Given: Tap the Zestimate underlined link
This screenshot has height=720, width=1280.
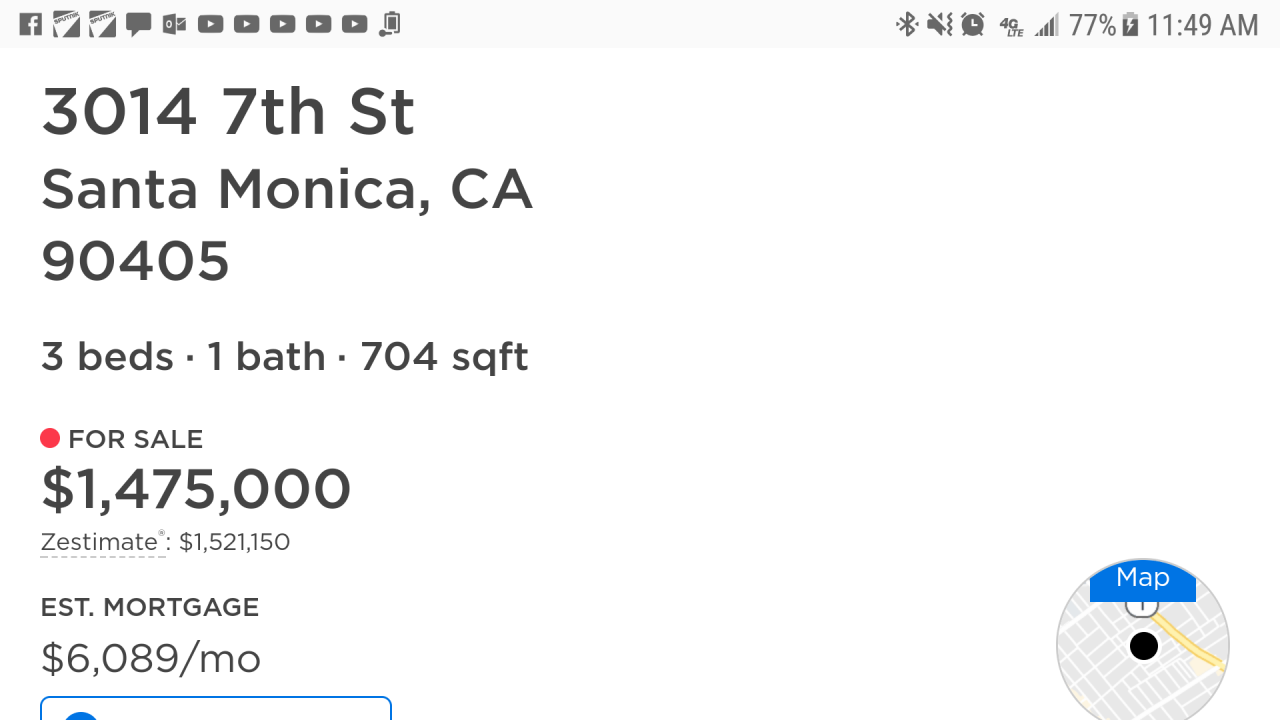Looking at the screenshot, I should click(100, 542).
